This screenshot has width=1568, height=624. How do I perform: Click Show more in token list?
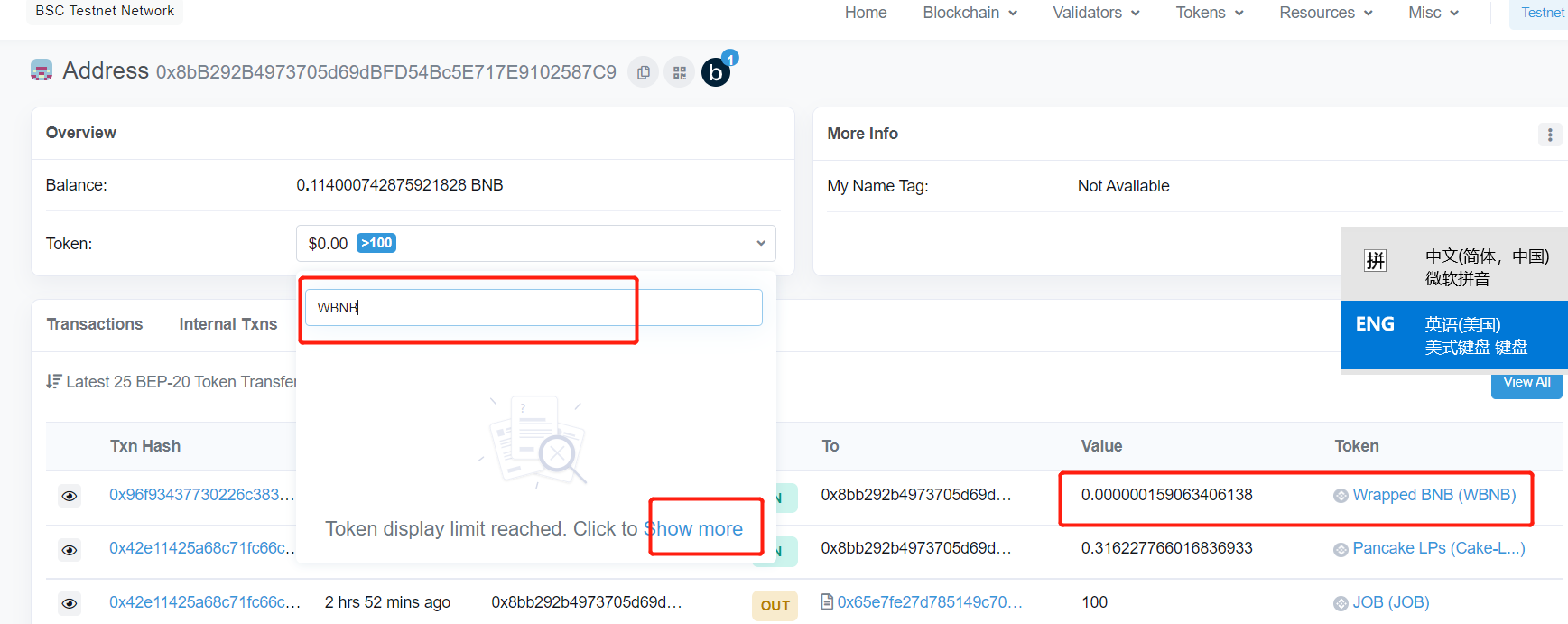[693, 529]
